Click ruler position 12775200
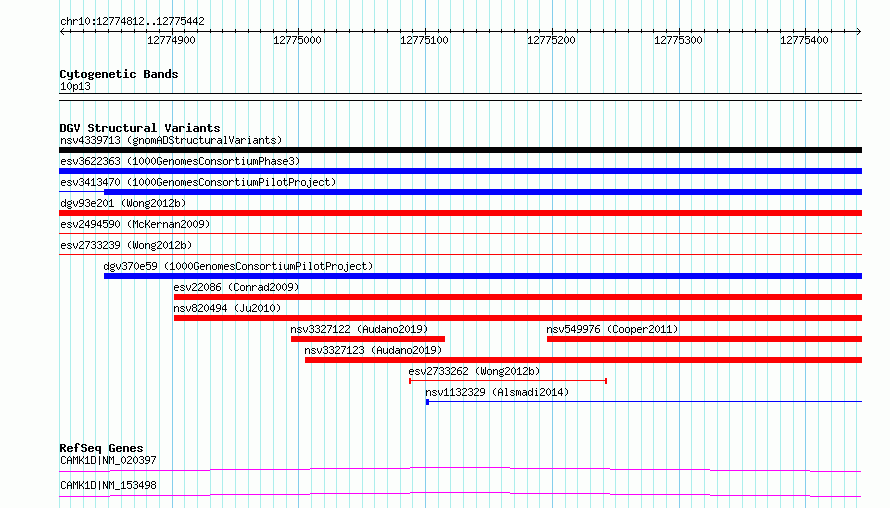 551,40
